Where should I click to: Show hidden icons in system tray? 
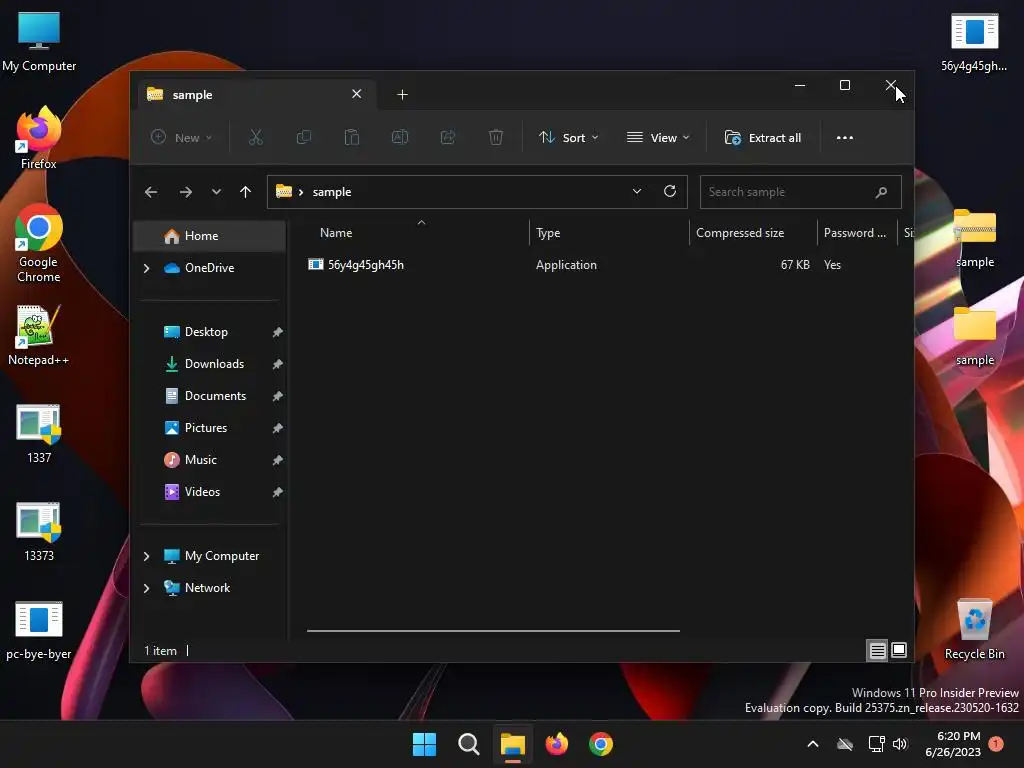[x=813, y=744]
